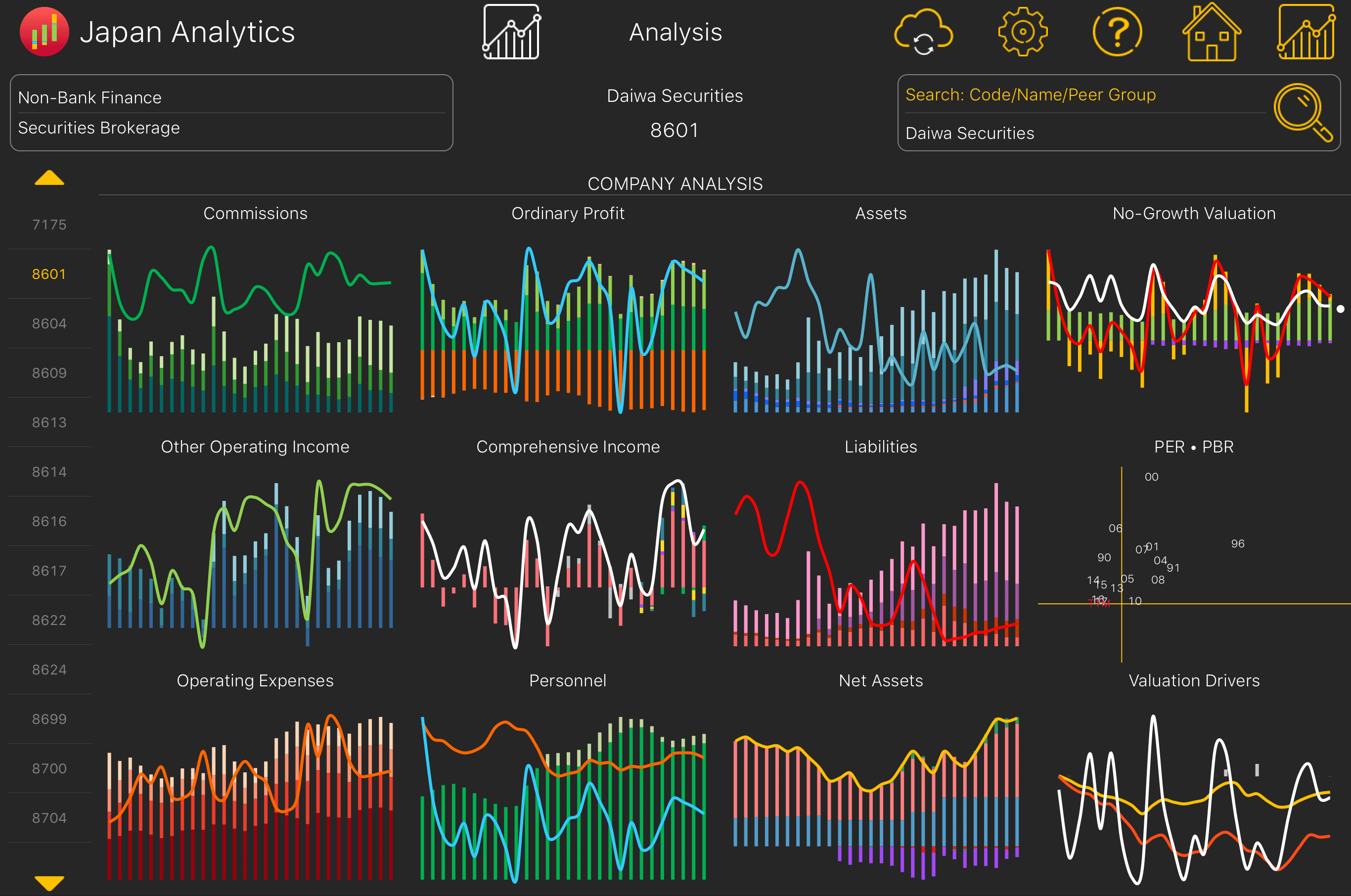This screenshot has width=1351, height=896.
Task: Click the Japan Analytics red logo
Action: tap(44, 32)
